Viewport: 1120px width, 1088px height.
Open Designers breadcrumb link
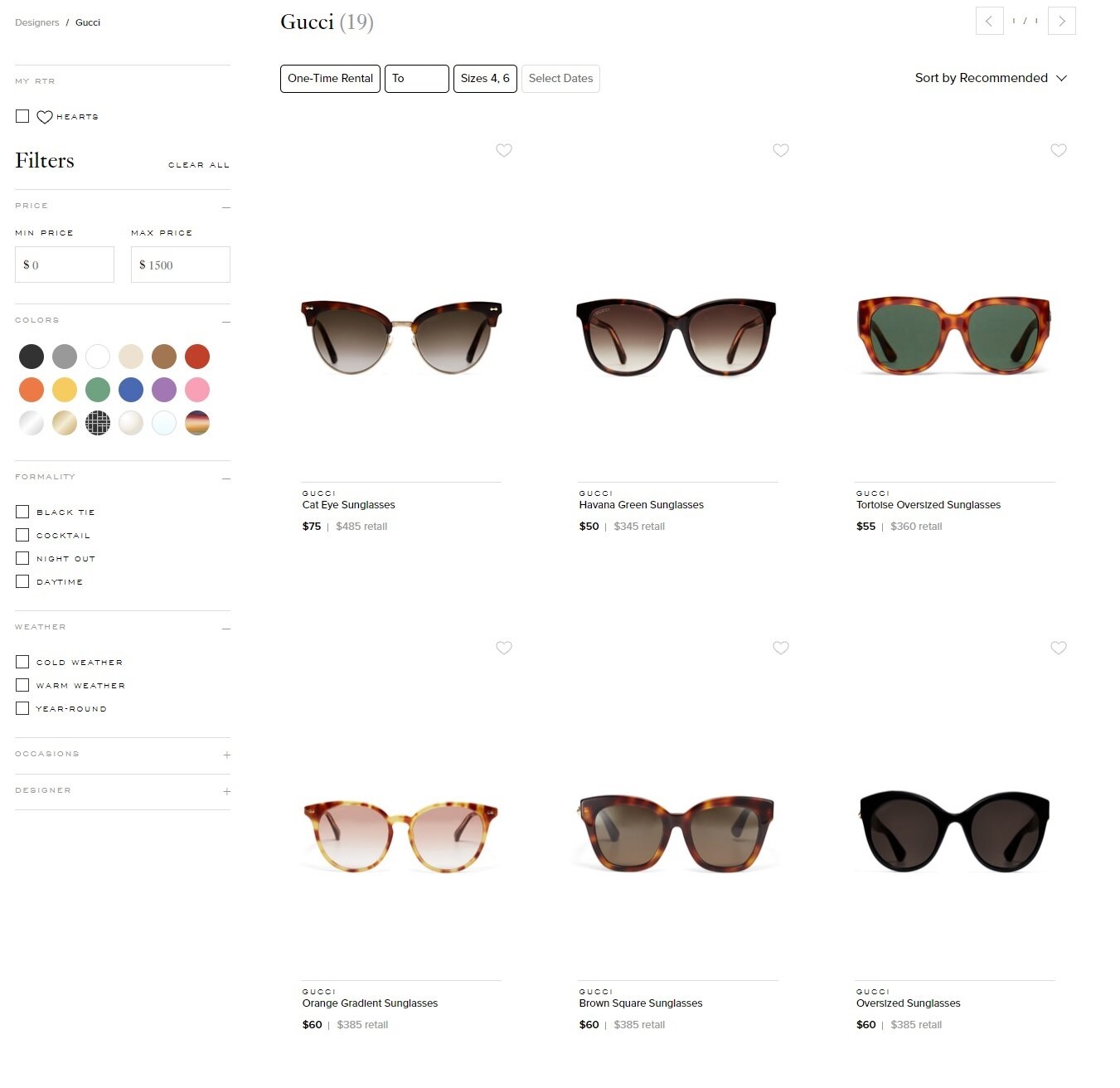point(37,22)
